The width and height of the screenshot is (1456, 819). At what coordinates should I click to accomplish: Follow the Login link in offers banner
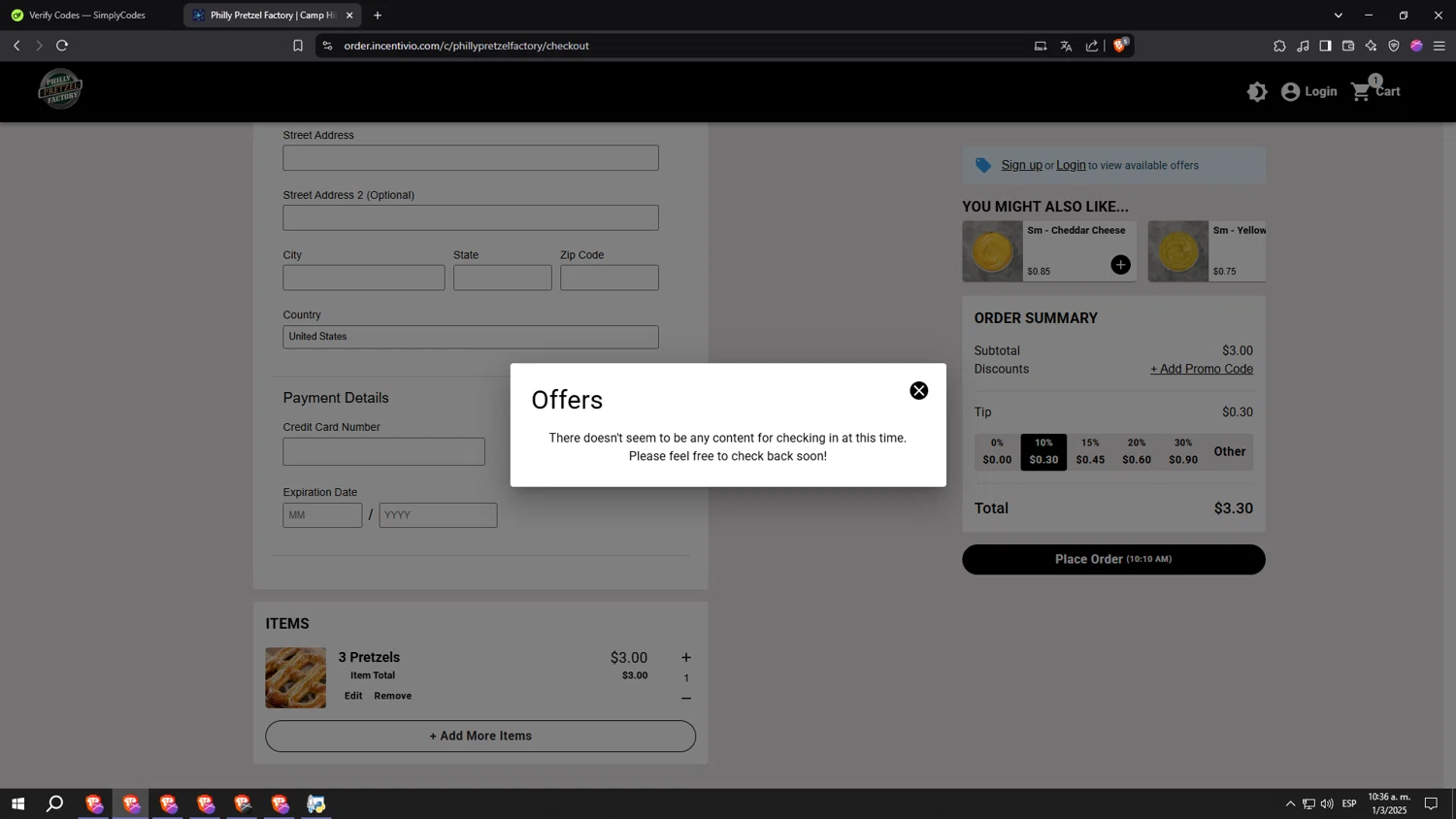coord(1071,165)
